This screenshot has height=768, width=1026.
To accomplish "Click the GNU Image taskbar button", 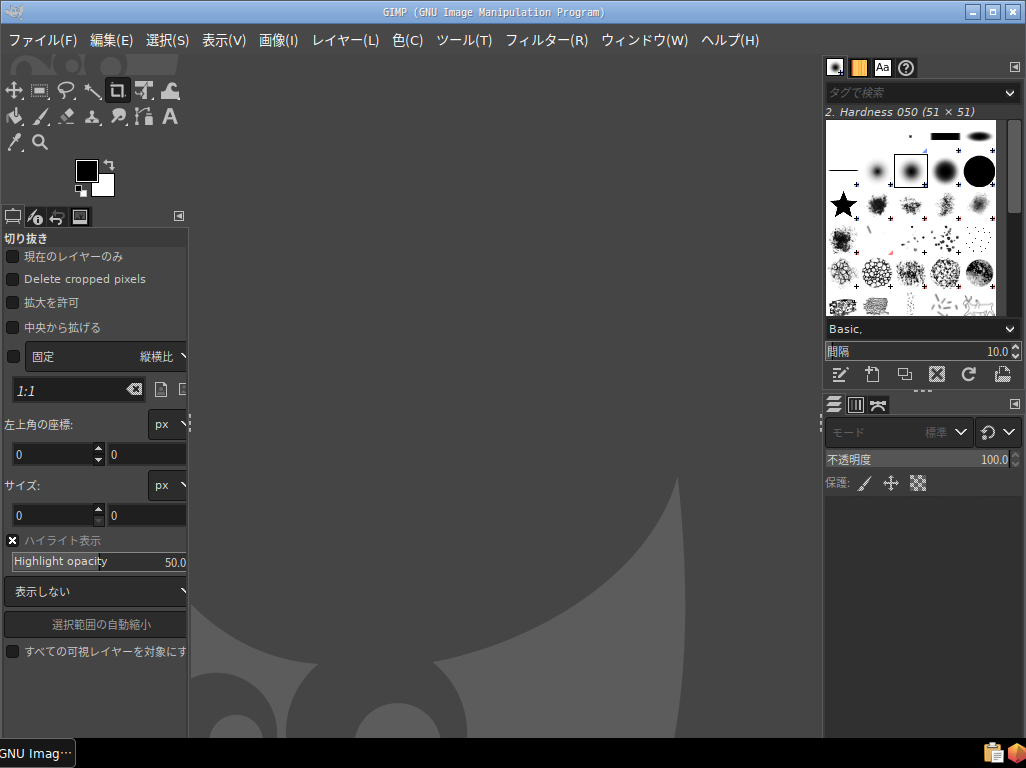I will point(37,754).
